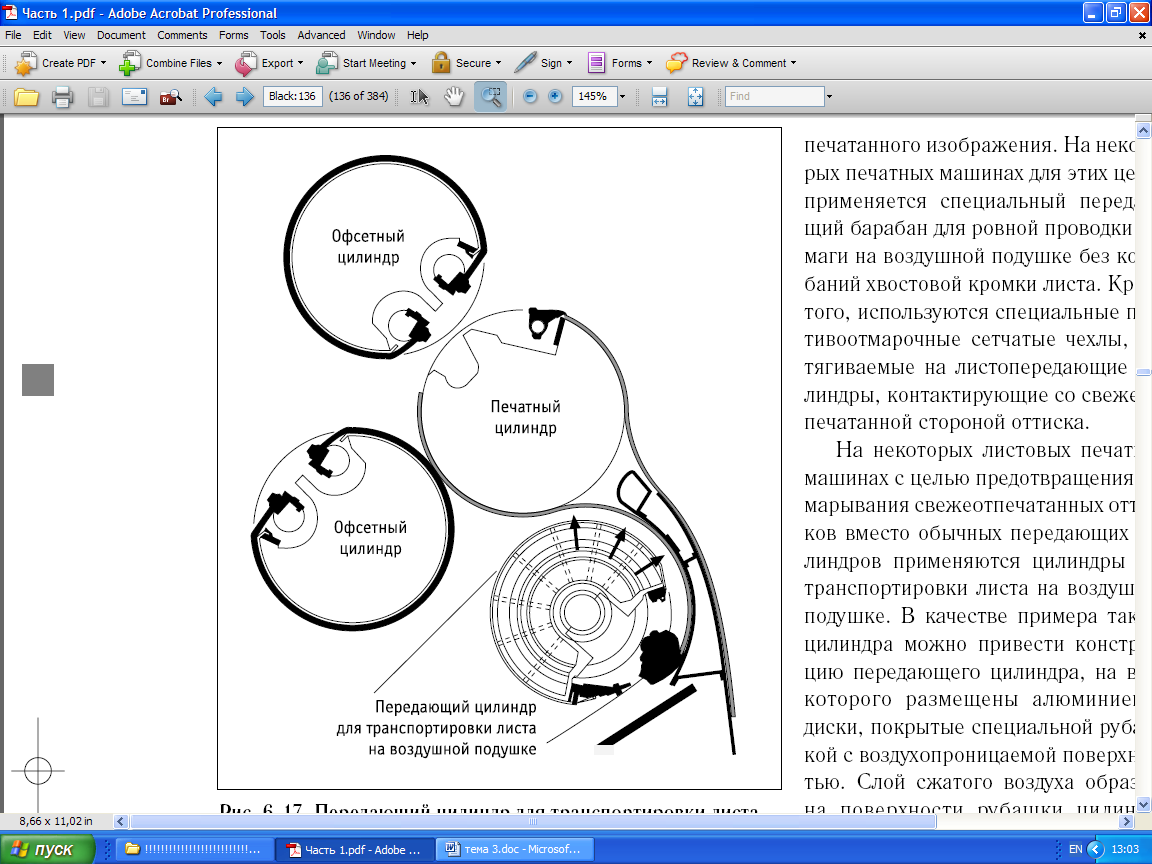
Task: Click the 145% zoom value field
Action: point(594,96)
